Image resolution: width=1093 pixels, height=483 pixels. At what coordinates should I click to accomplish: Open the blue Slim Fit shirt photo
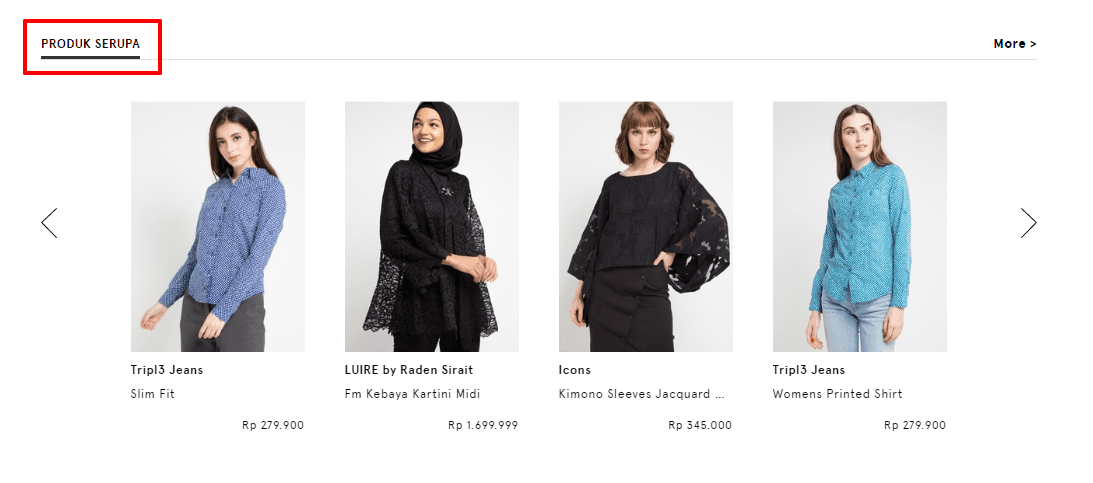(218, 226)
